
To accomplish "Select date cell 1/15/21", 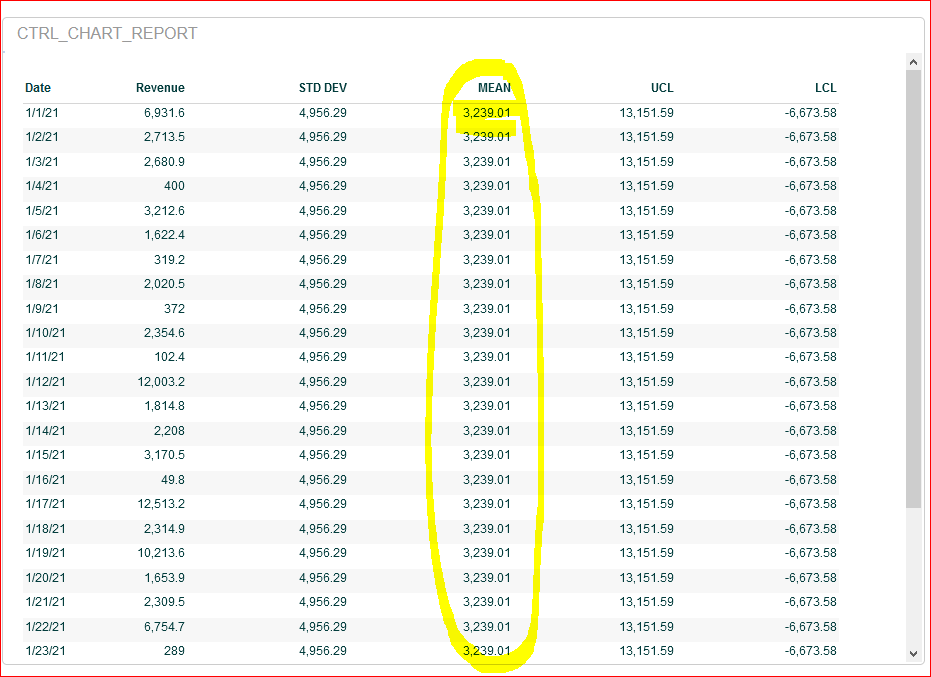I will (x=46, y=455).
